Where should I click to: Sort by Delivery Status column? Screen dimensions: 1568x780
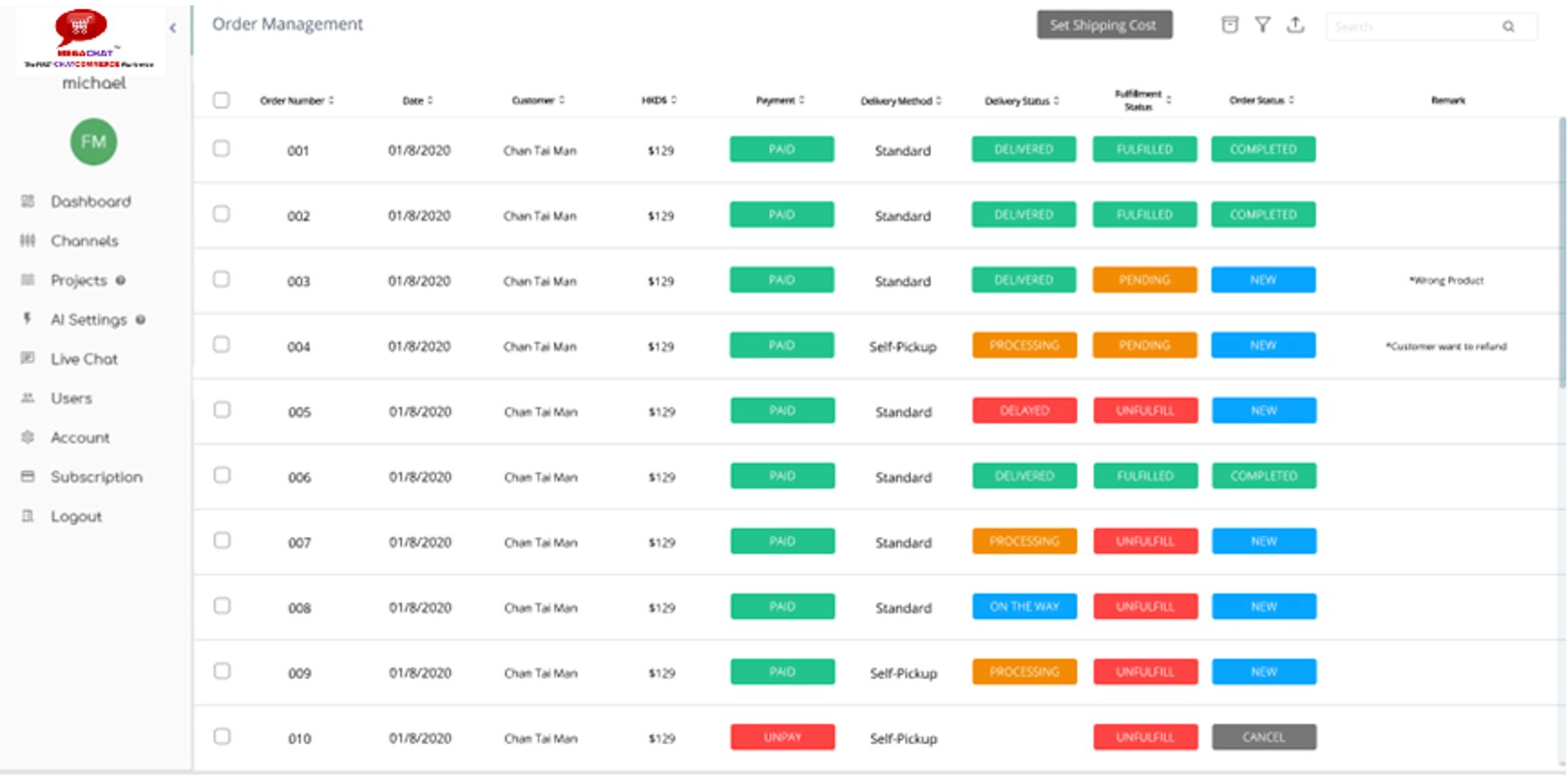pos(1021,100)
